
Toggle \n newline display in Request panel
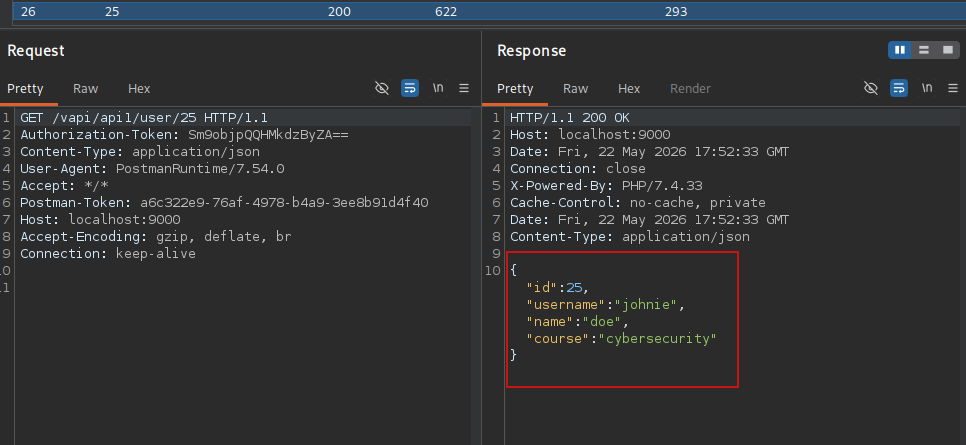click(x=438, y=88)
